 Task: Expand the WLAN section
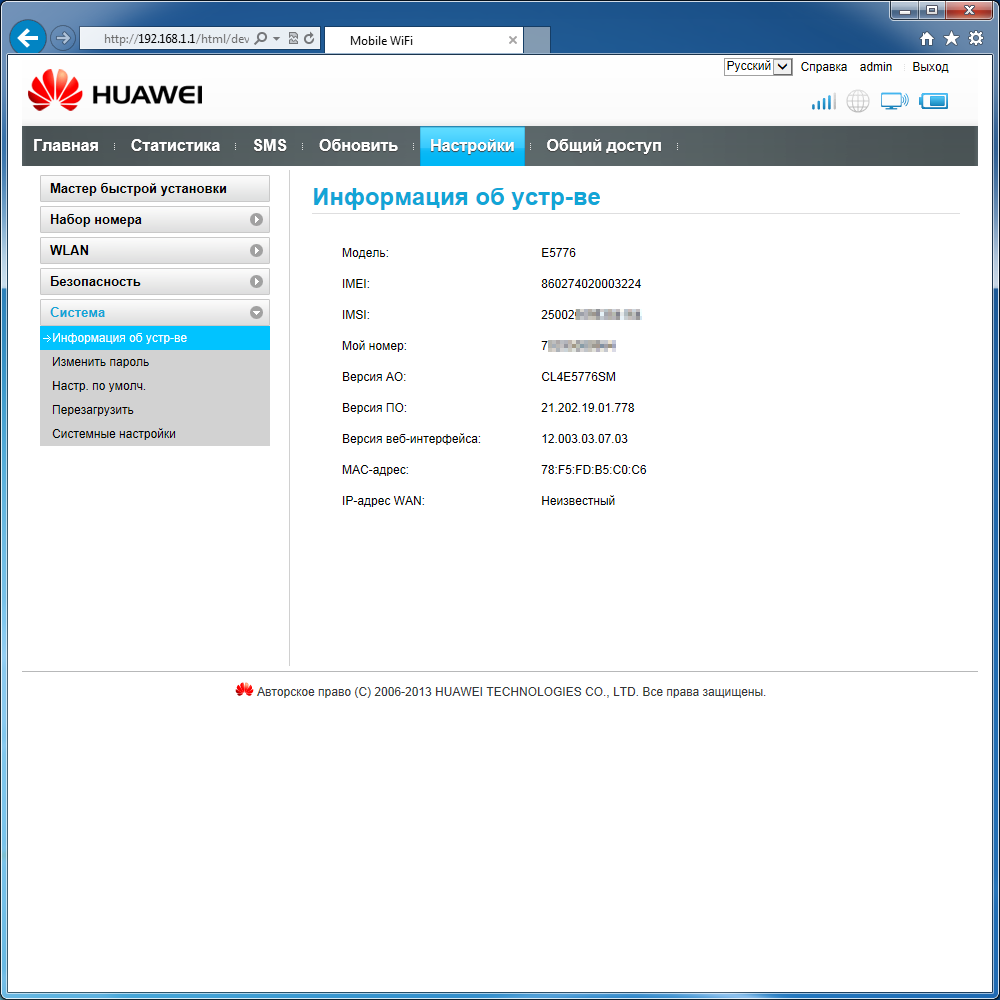[155, 251]
